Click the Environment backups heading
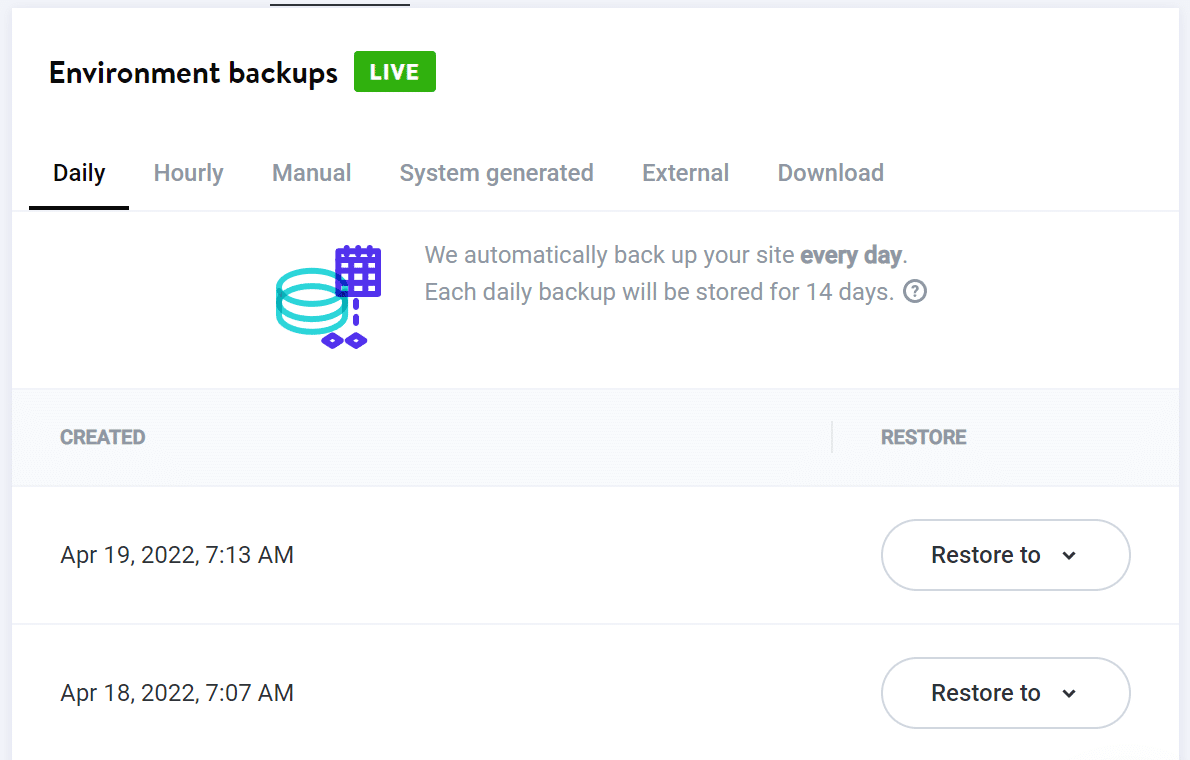This screenshot has height=760, width=1190. click(193, 72)
